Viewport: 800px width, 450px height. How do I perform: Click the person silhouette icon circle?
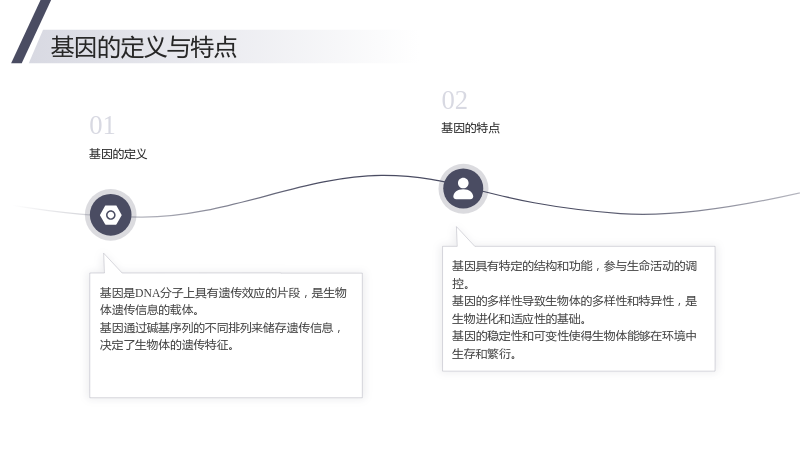(x=463, y=189)
